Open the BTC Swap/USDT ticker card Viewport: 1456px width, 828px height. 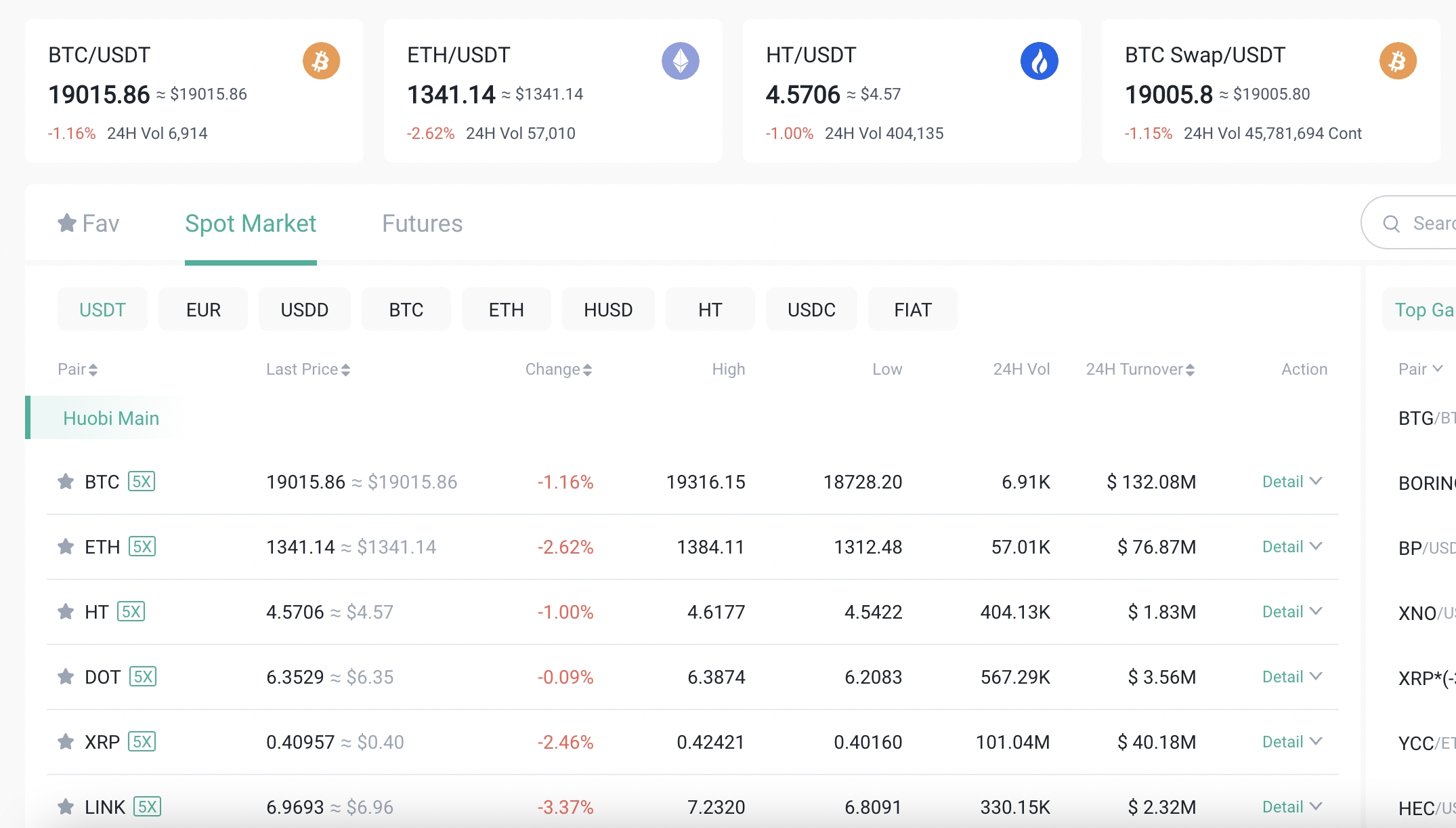point(1271,91)
